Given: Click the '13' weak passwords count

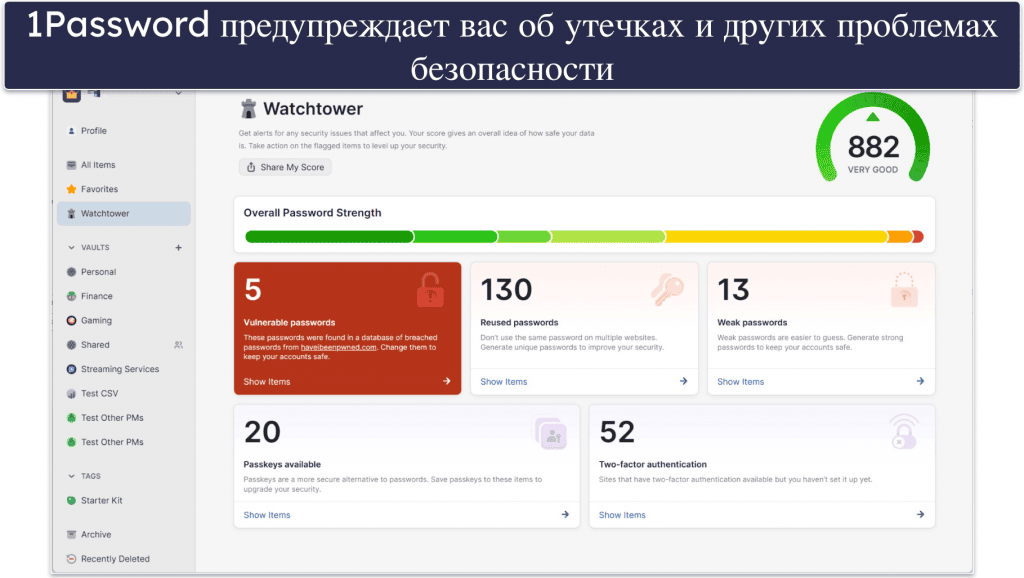Looking at the screenshot, I should pyautogui.click(x=733, y=289).
